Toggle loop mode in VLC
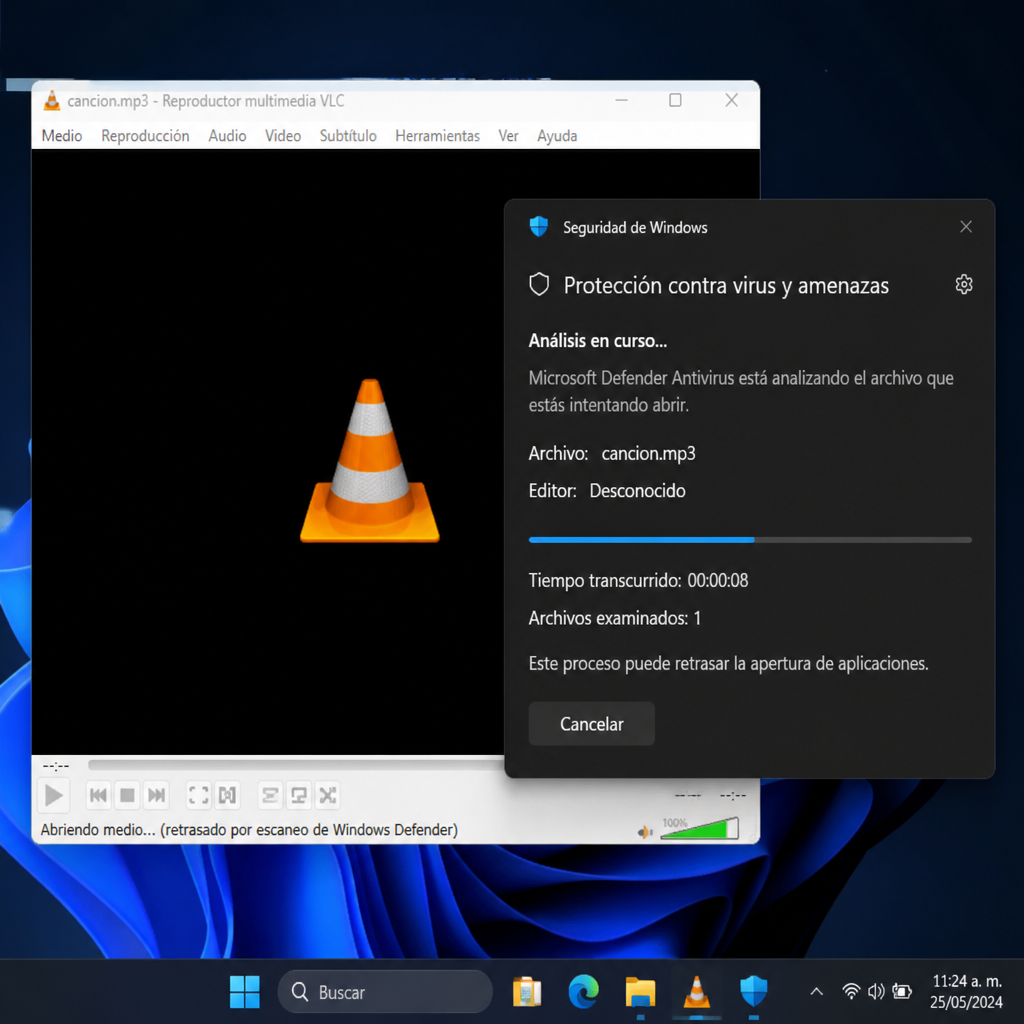The height and width of the screenshot is (1024, 1024). tap(299, 795)
